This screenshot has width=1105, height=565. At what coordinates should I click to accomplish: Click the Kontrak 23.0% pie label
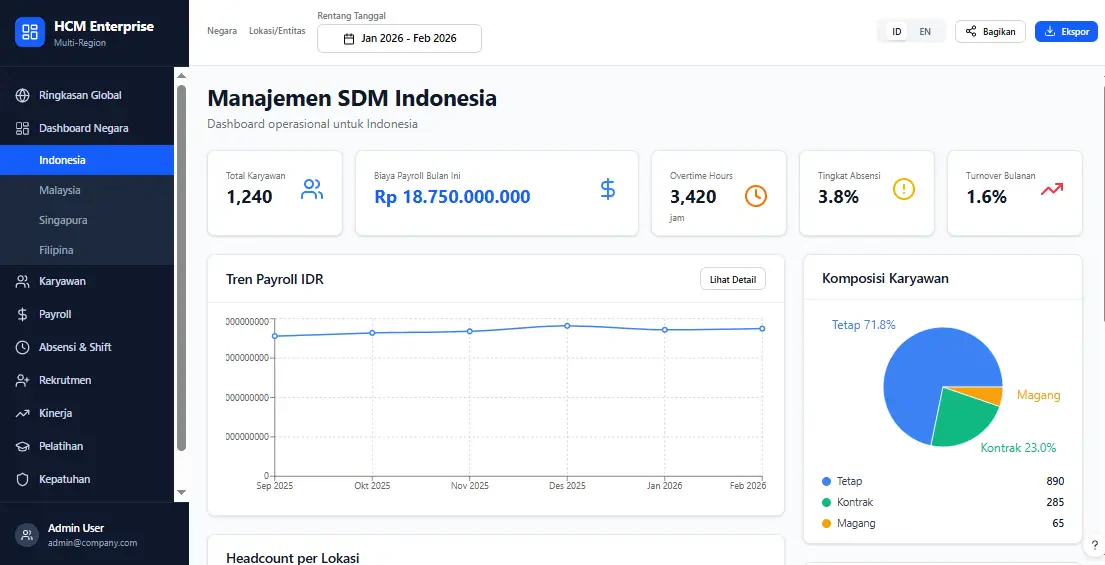(1018, 448)
